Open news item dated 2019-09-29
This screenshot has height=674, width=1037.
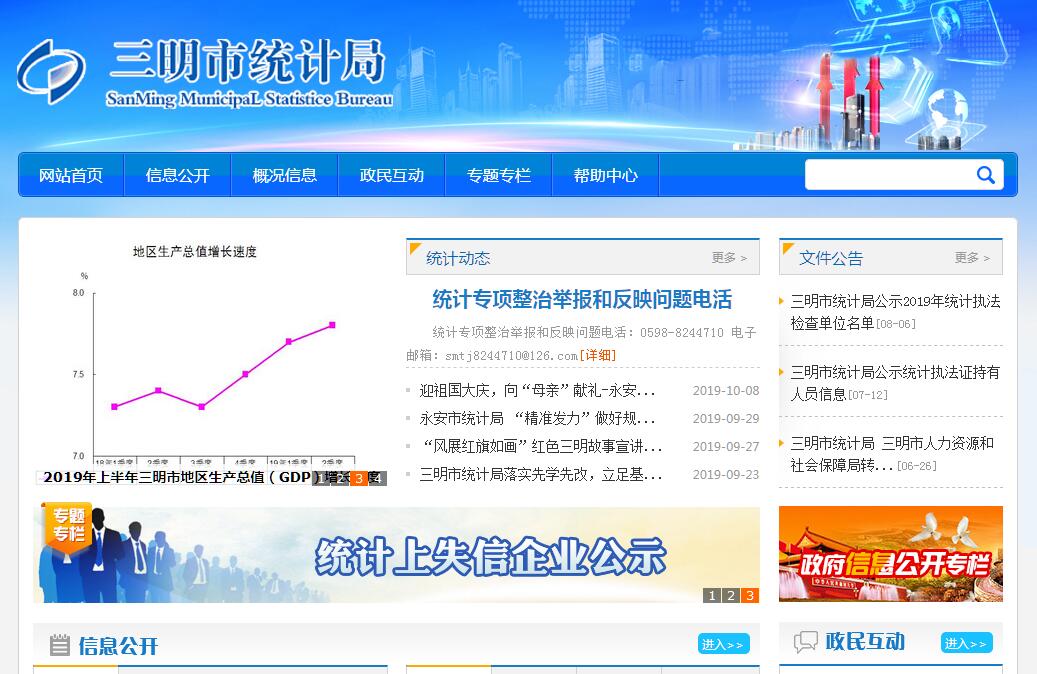tap(538, 419)
